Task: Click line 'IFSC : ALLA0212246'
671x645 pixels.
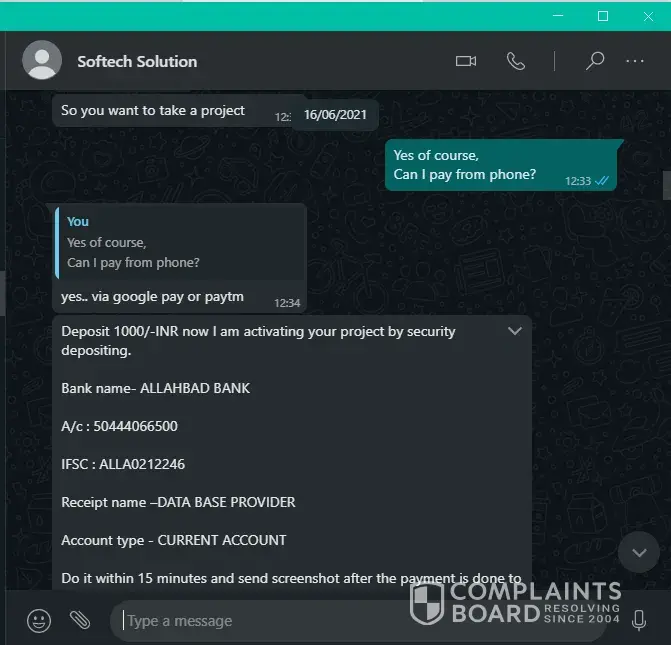Action: [123, 464]
